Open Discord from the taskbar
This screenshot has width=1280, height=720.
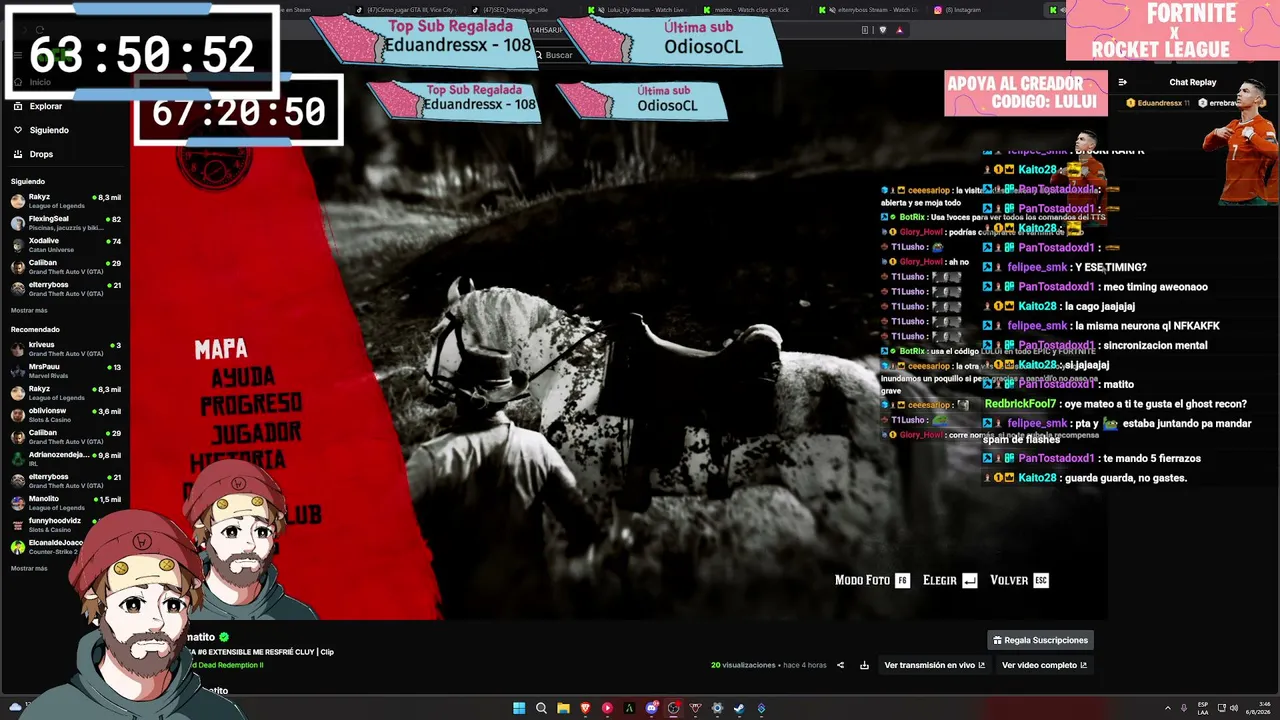[651, 708]
